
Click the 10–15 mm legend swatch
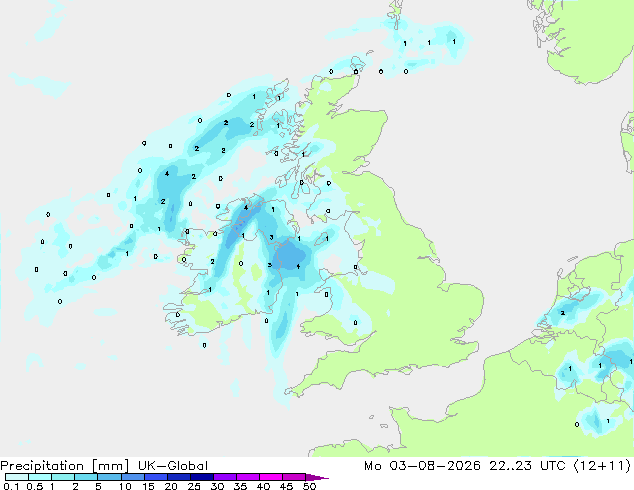[133, 477]
